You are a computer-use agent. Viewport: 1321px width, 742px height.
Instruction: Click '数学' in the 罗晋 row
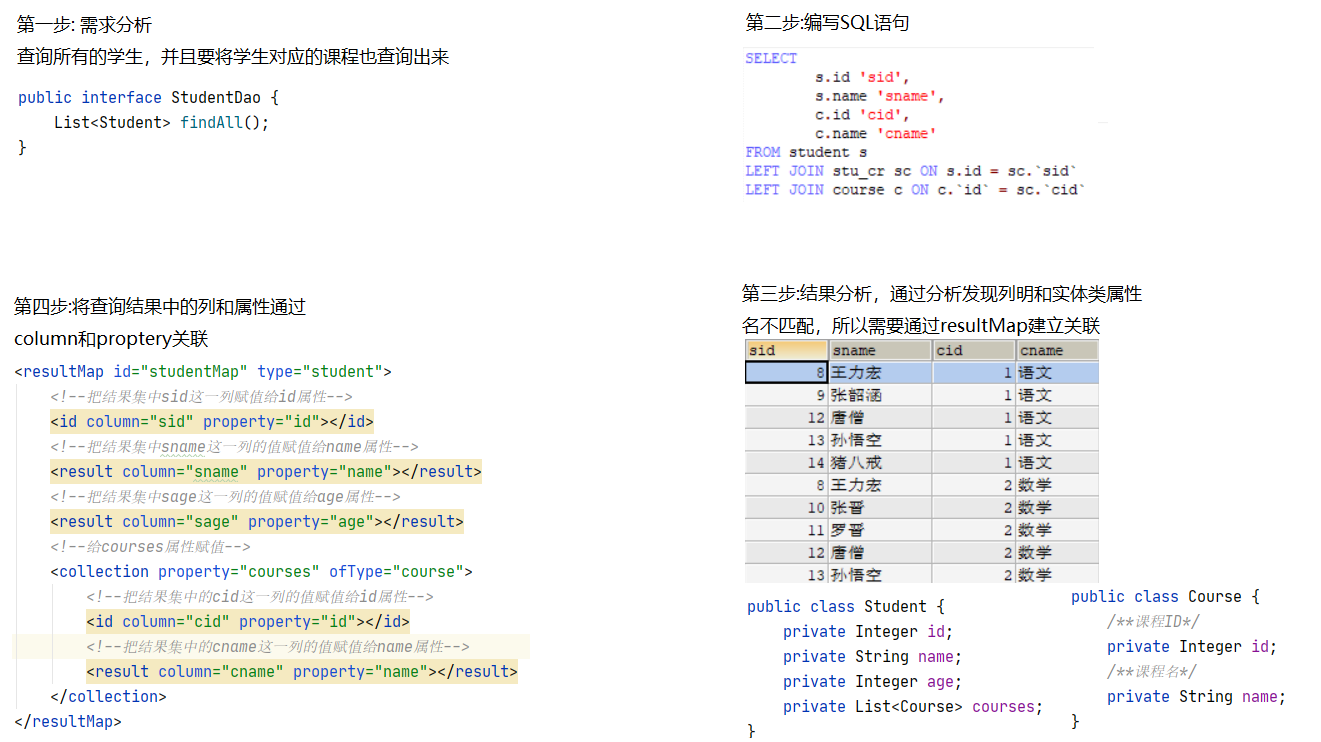click(x=1057, y=530)
